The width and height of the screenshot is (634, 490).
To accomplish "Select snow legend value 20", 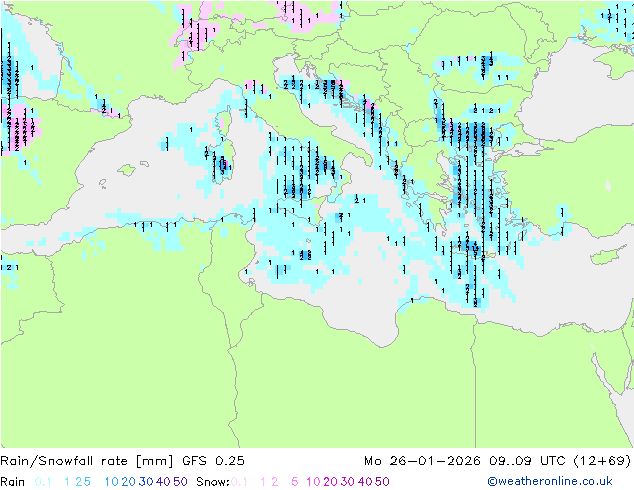I will (x=330, y=482).
